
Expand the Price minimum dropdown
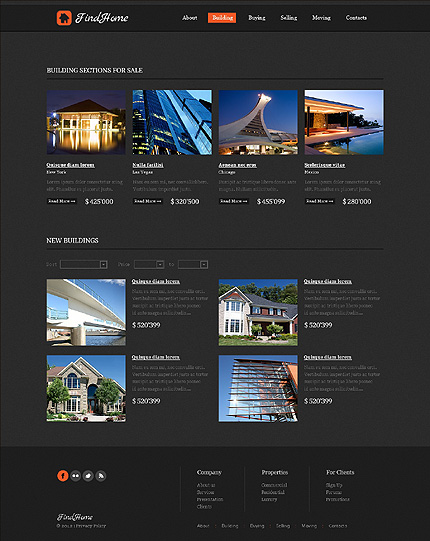(x=149, y=264)
